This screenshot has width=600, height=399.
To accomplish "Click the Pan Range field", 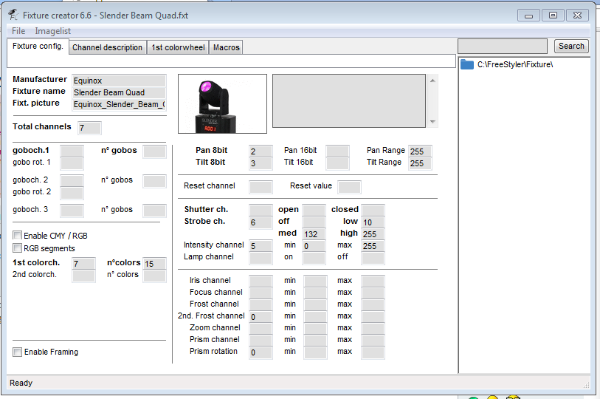I will coord(420,151).
